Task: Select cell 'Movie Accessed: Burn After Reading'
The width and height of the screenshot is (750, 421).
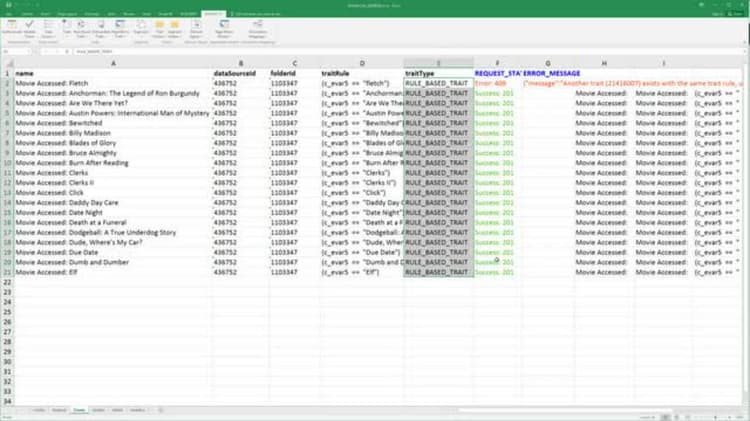Action: (x=113, y=163)
